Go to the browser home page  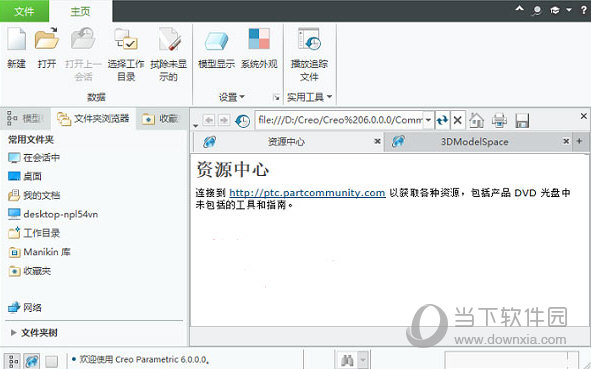pos(476,121)
